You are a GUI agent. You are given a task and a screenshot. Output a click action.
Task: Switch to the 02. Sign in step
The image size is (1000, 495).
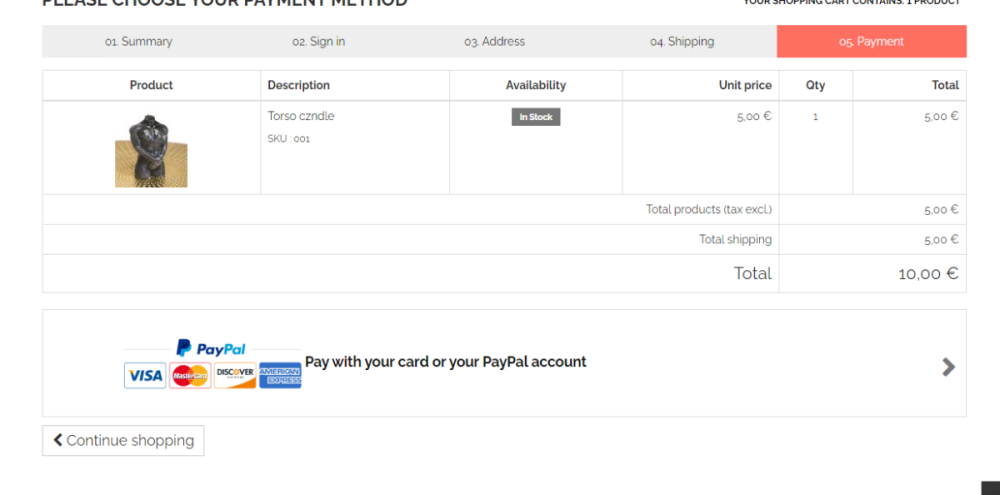click(318, 42)
